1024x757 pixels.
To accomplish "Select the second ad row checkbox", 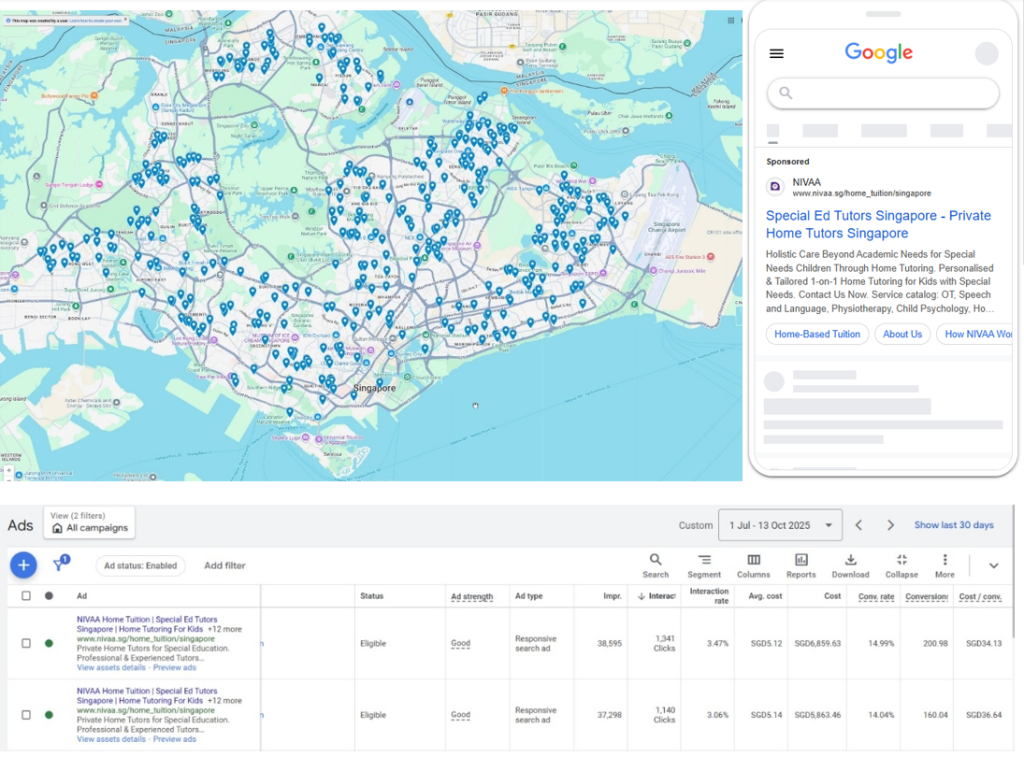I will pos(26,715).
